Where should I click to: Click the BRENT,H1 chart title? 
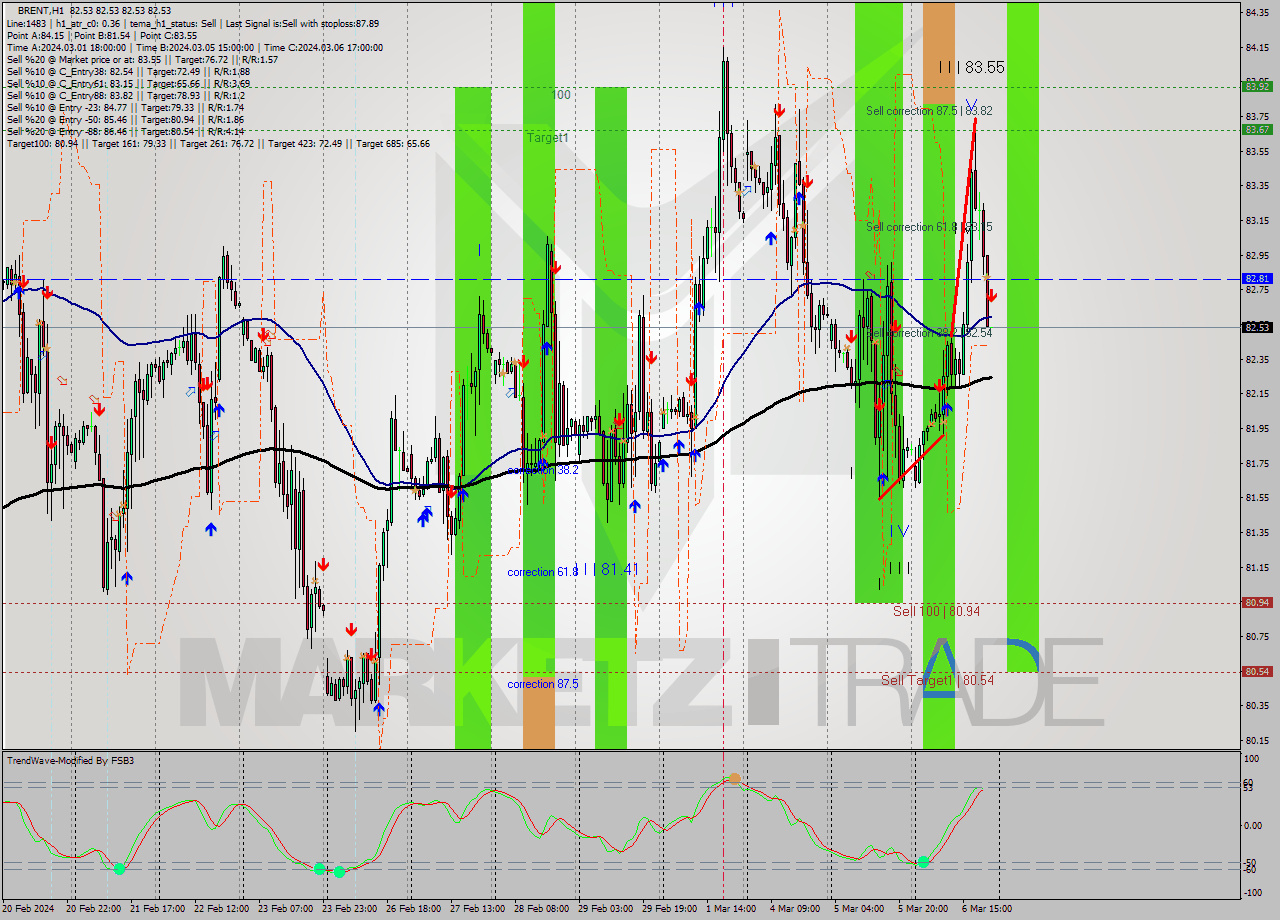point(93,10)
